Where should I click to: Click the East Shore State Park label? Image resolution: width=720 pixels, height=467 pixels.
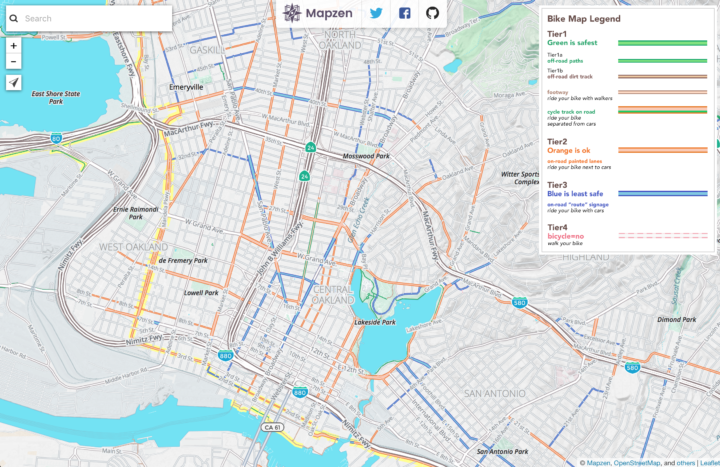coord(56,97)
